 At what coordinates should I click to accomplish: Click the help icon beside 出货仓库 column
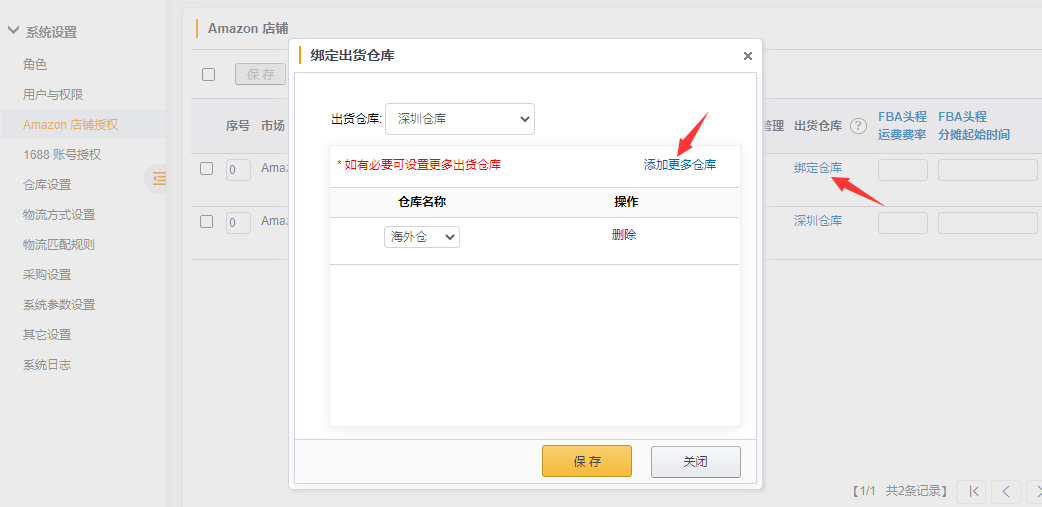tap(857, 126)
